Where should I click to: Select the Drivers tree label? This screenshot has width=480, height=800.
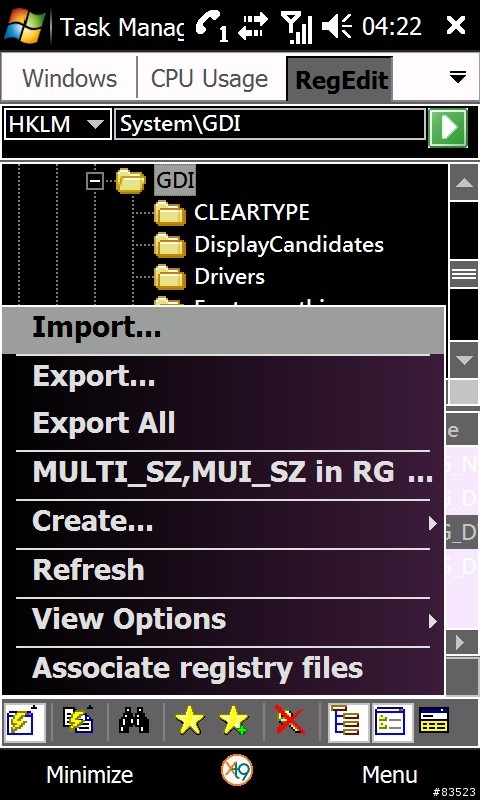(x=230, y=277)
